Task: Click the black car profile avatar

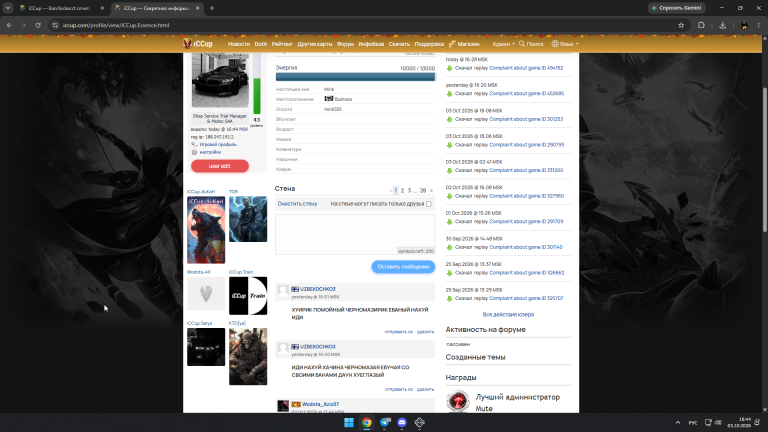Action: (x=220, y=80)
